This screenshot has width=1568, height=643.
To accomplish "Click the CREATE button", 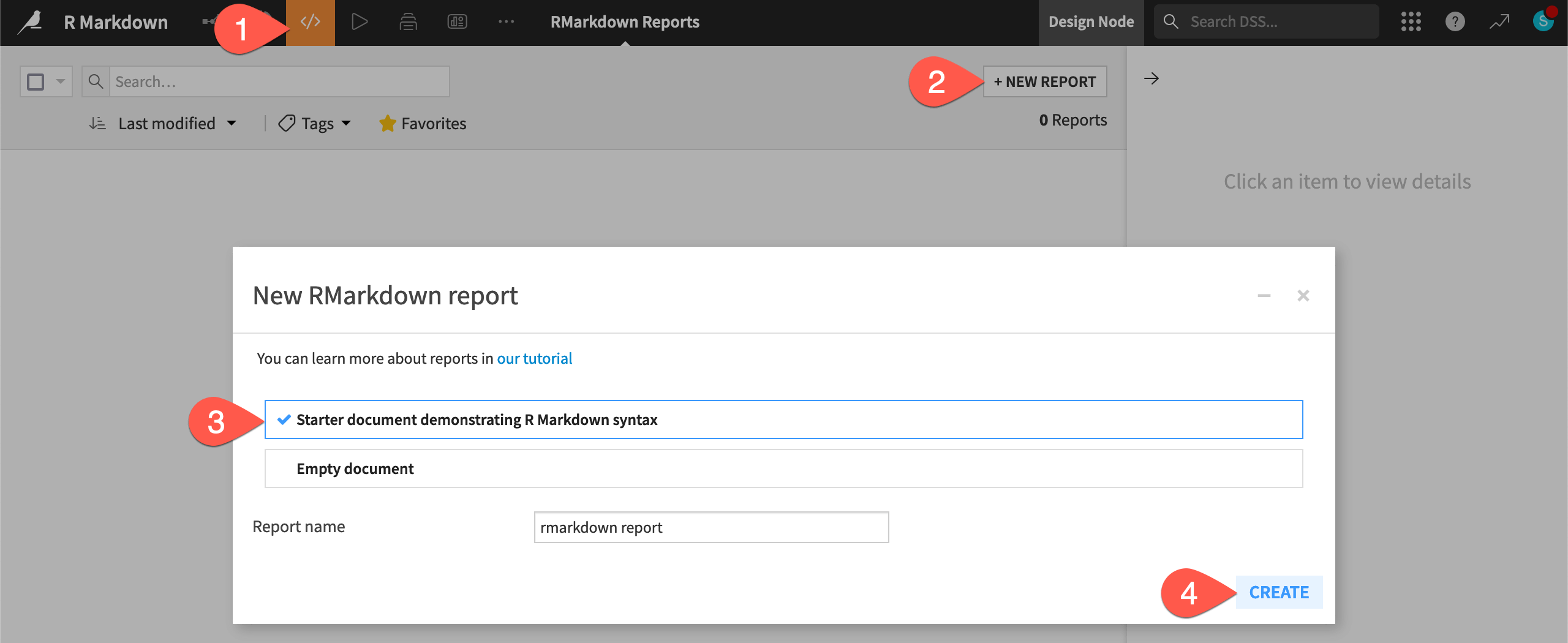I will point(1279,592).
